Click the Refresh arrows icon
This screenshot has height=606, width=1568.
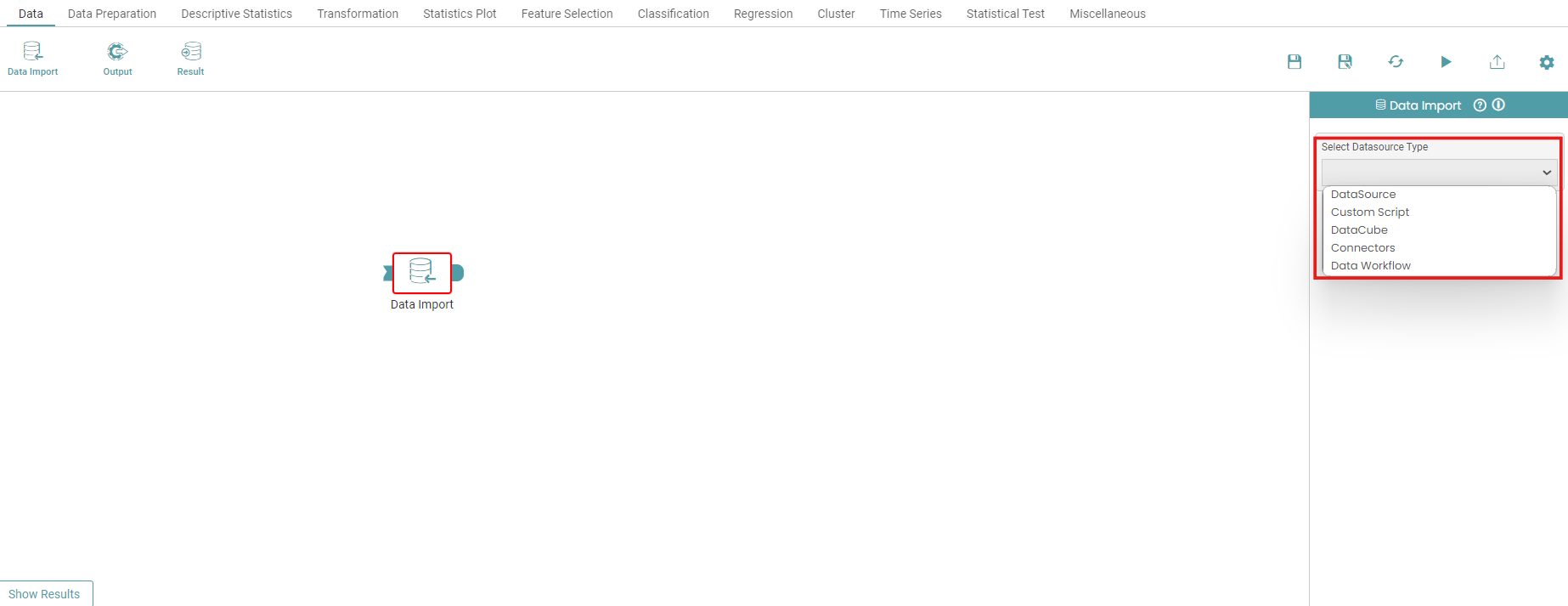(1396, 62)
